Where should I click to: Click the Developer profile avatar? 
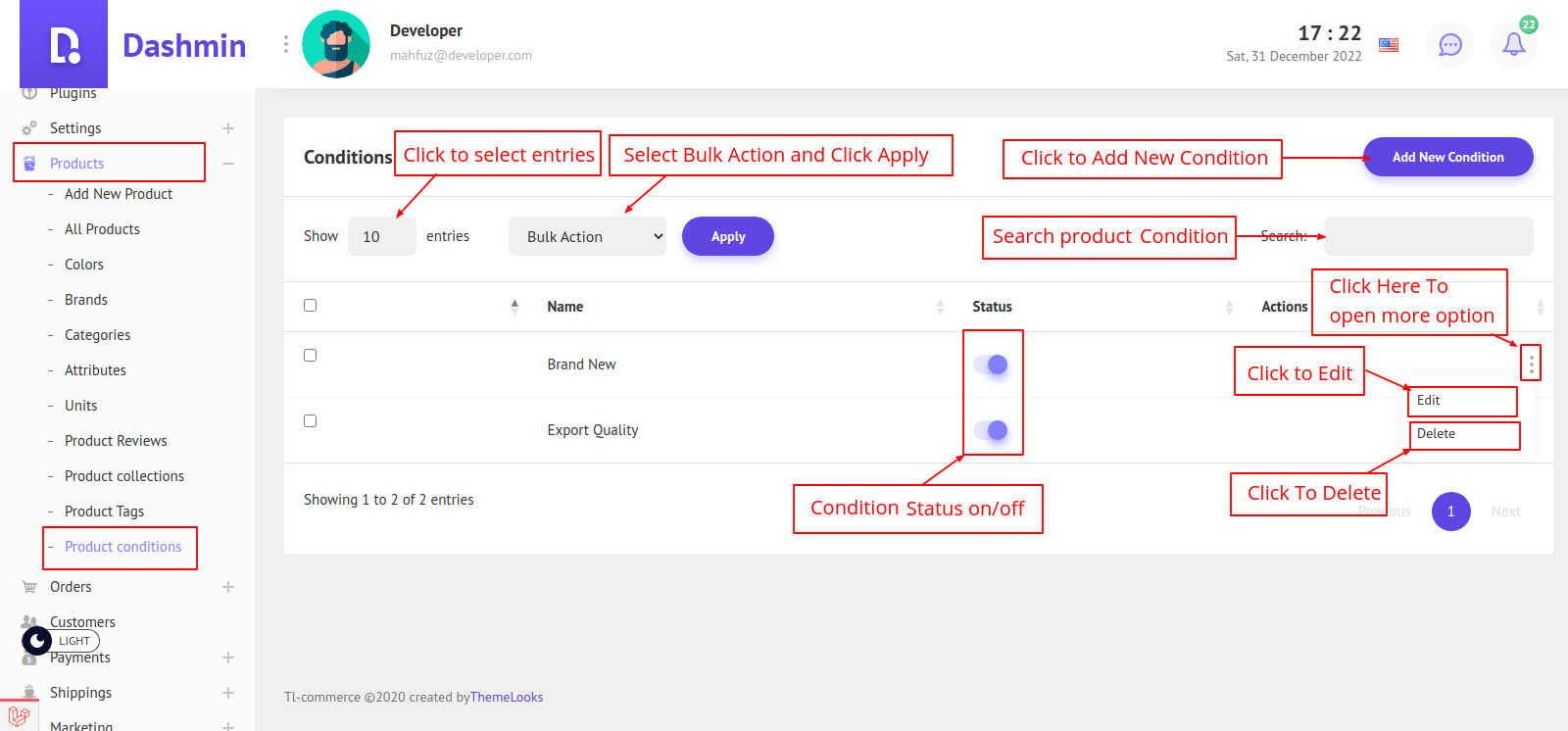click(336, 44)
